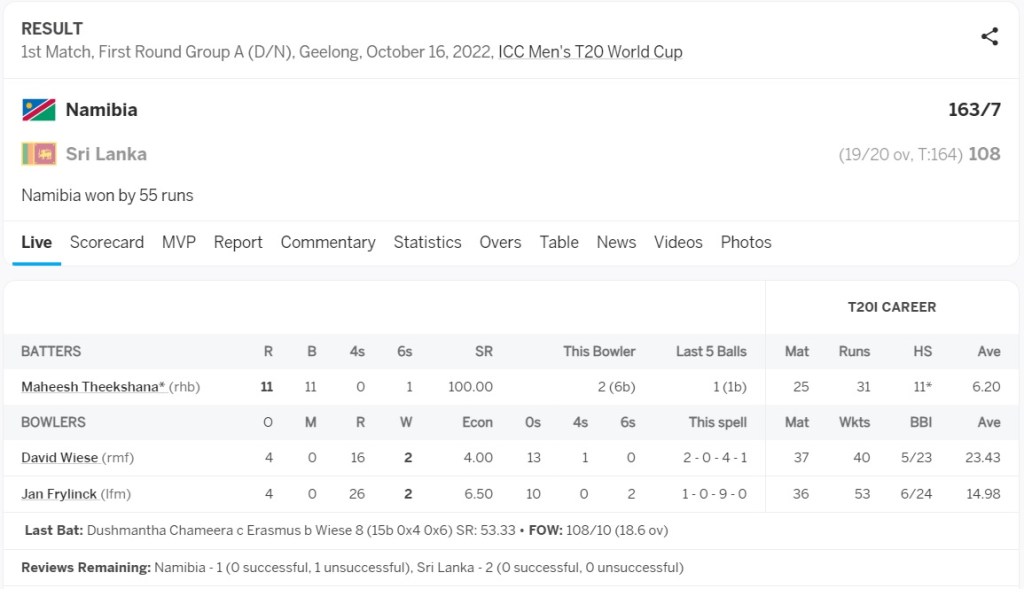Click the Sri Lanka team name
The width and height of the screenshot is (1024, 596).
click(106, 154)
